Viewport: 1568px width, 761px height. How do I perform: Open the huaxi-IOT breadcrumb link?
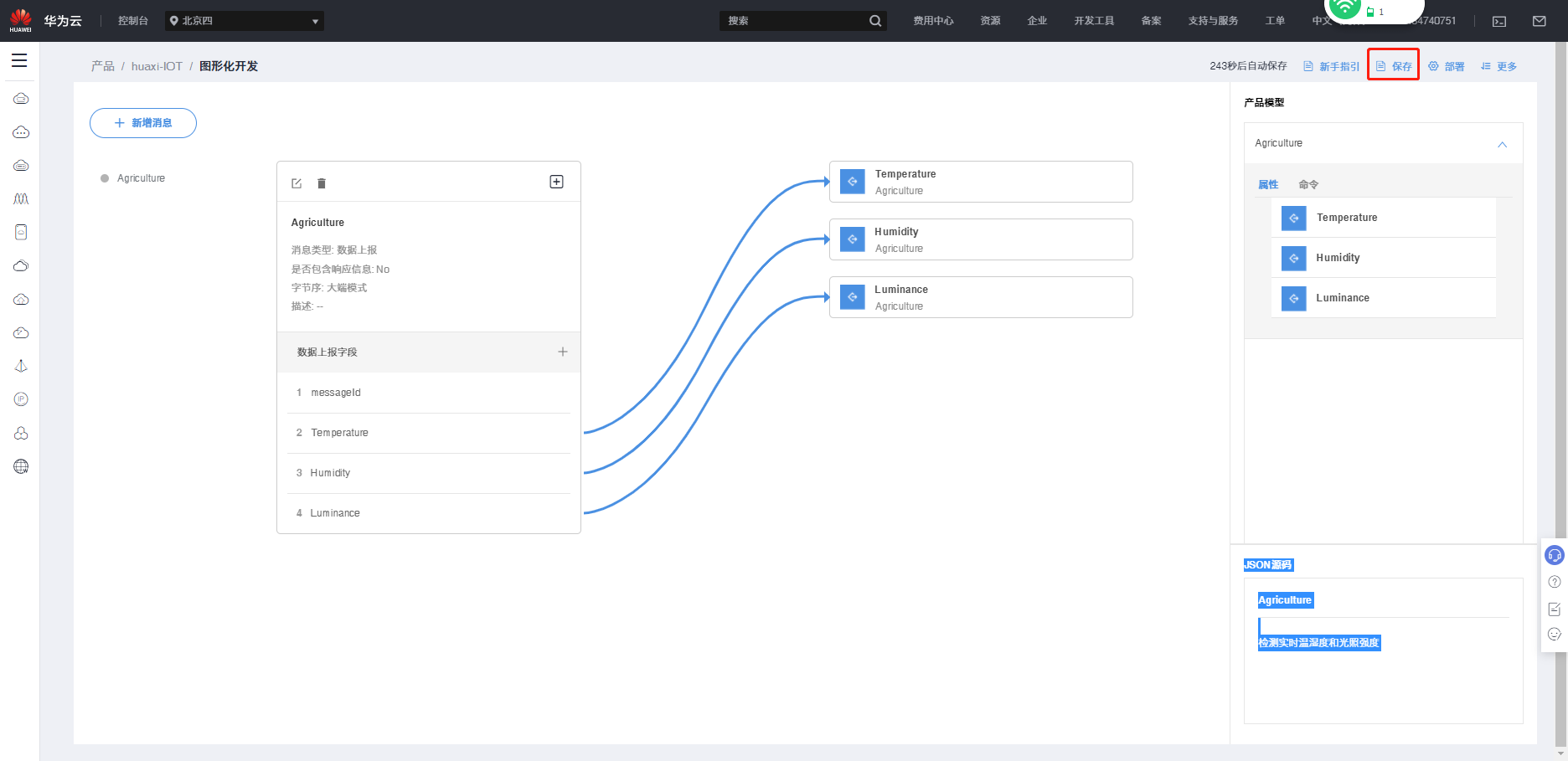pyautogui.click(x=157, y=66)
